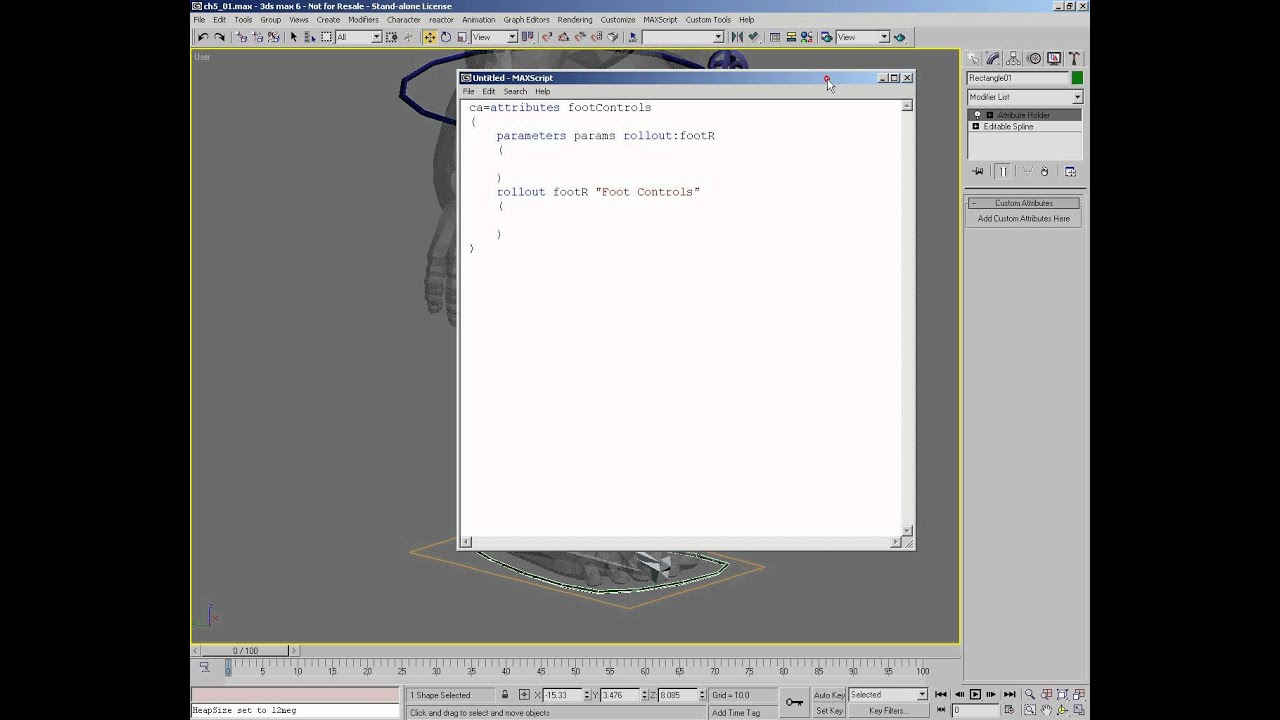
Task: Toggle the Selection Lock padlock
Action: coord(504,695)
